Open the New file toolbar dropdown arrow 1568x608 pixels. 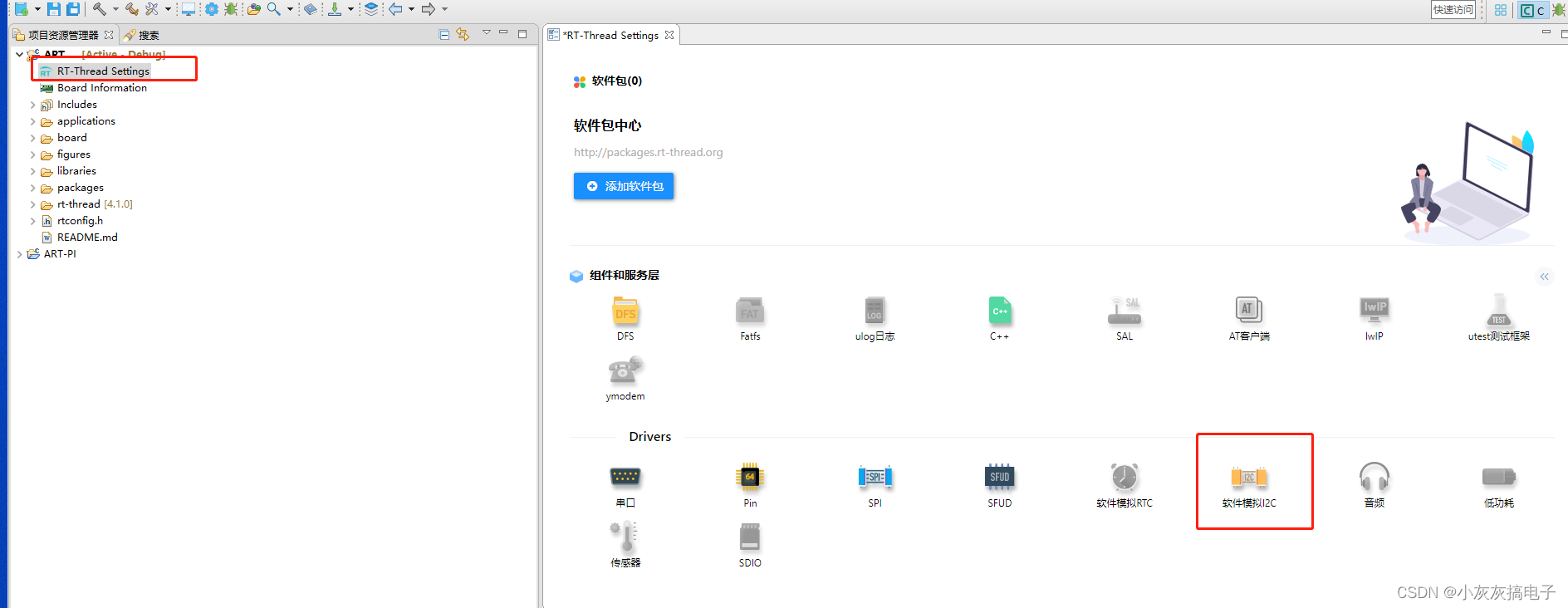point(37,9)
